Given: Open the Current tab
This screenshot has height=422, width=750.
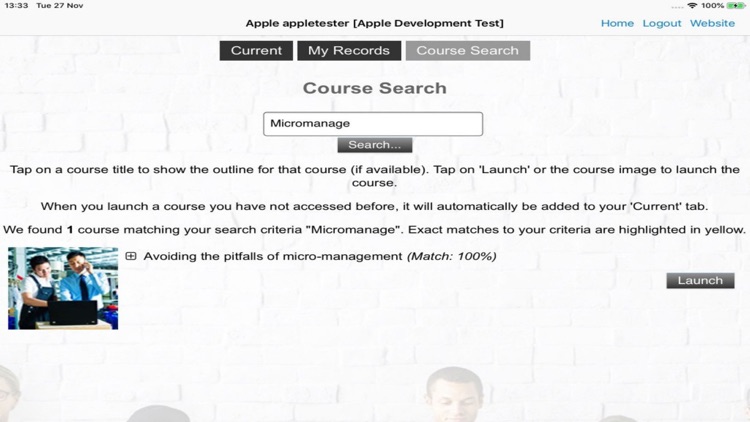Looking at the screenshot, I should tap(256, 51).
